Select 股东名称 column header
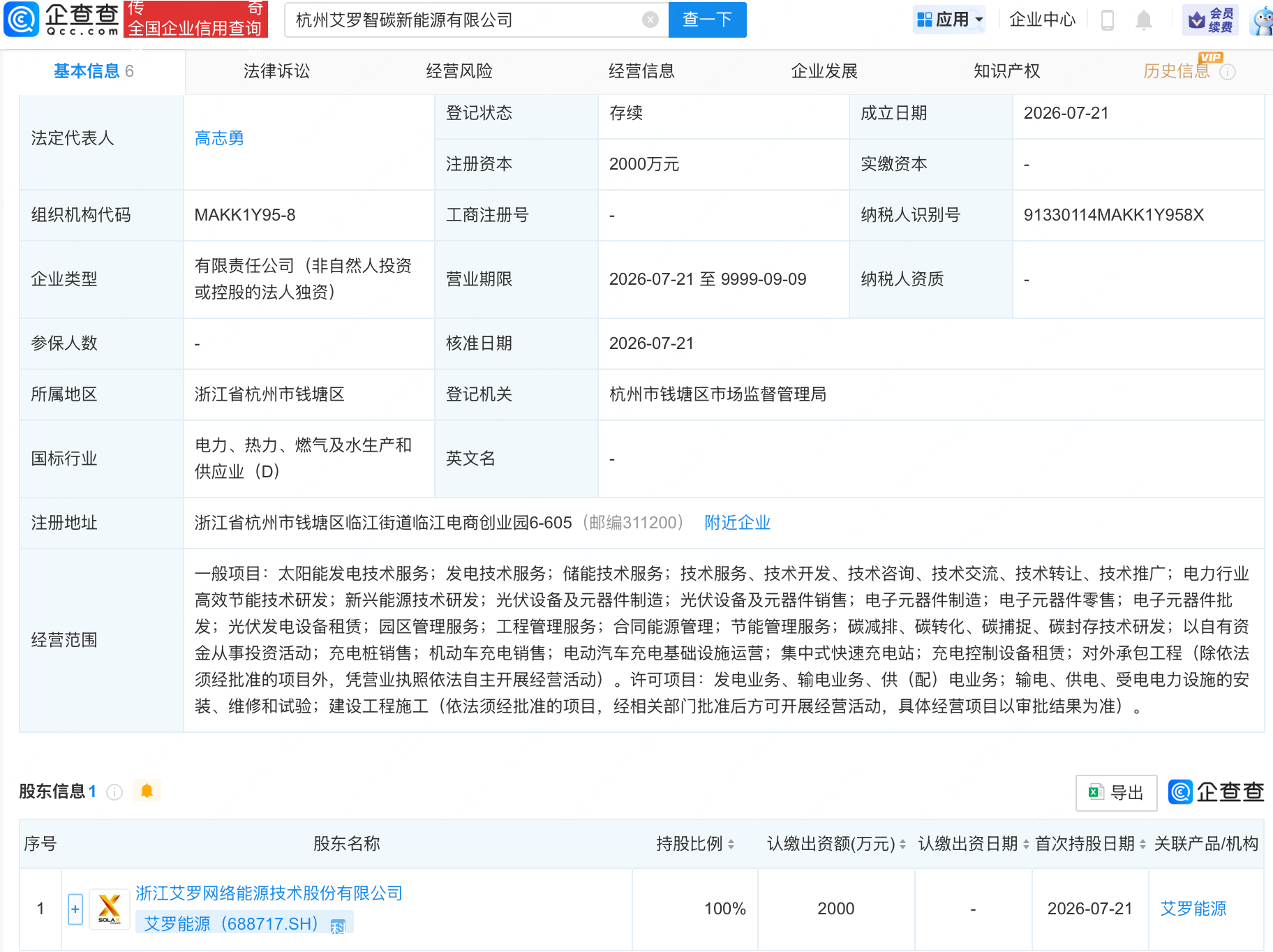 [346, 844]
